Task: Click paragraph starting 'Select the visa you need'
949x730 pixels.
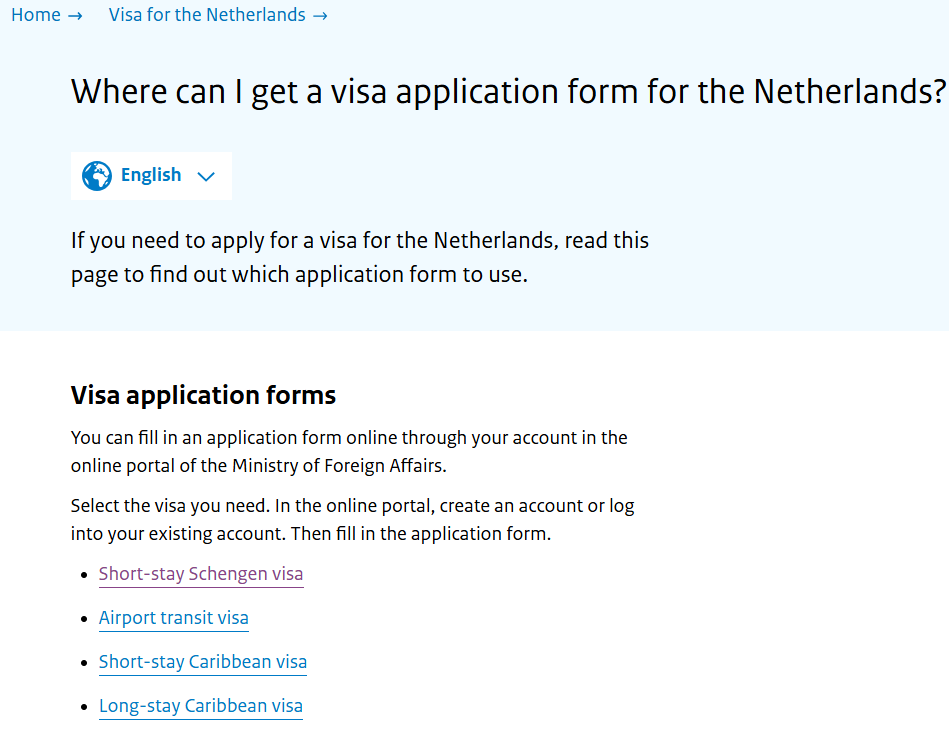Action: point(352,519)
